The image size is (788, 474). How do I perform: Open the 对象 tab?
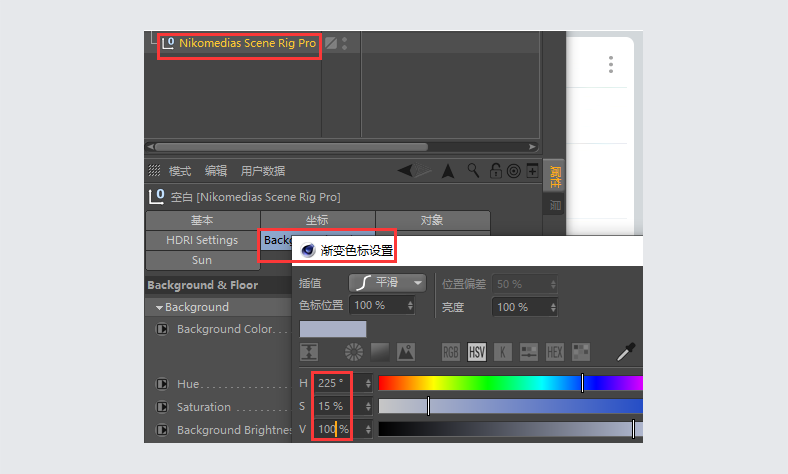(x=433, y=220)
